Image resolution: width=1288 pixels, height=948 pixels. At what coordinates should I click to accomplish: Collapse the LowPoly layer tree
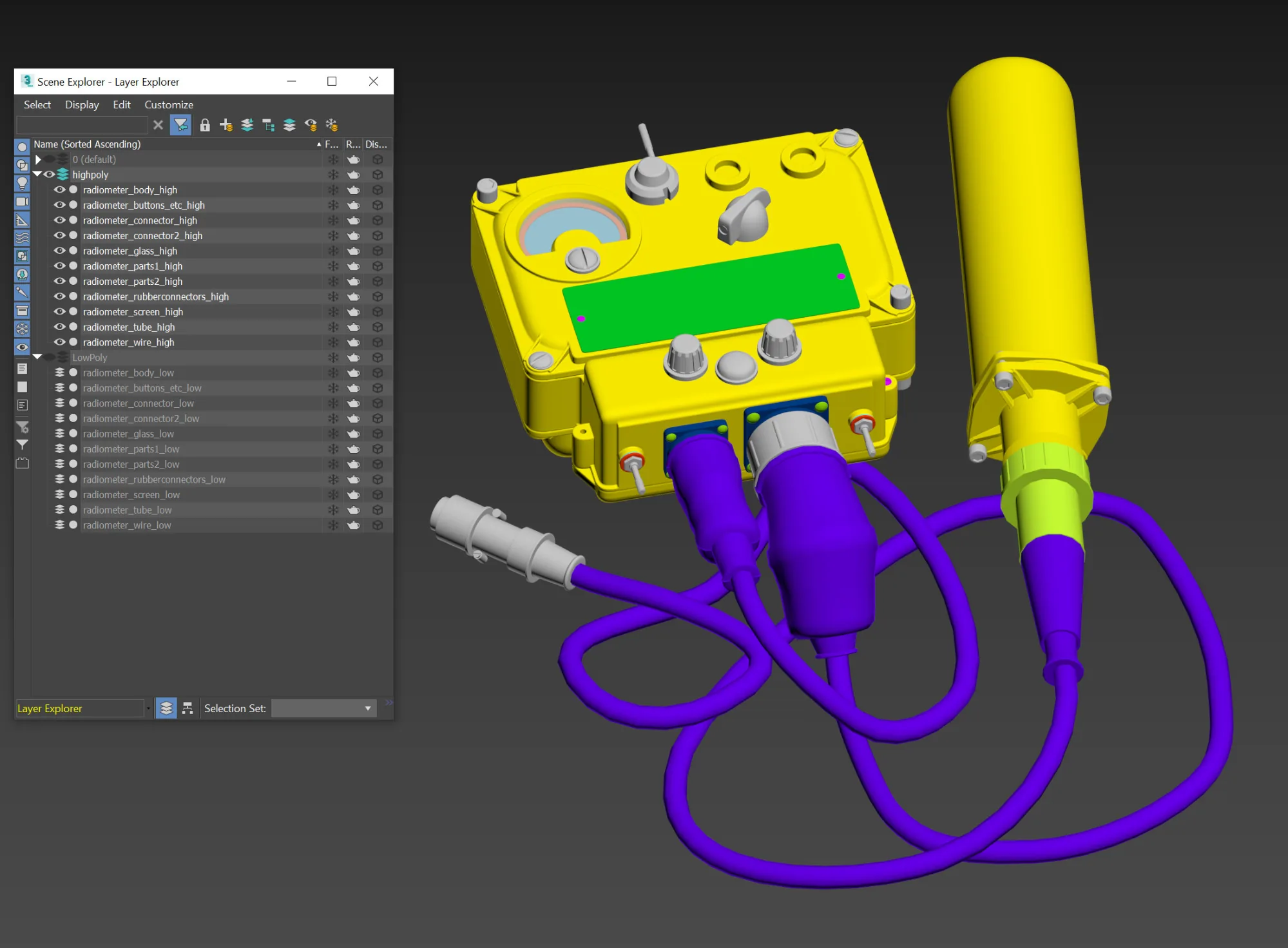pyautogui.click(x=37, y=357)
